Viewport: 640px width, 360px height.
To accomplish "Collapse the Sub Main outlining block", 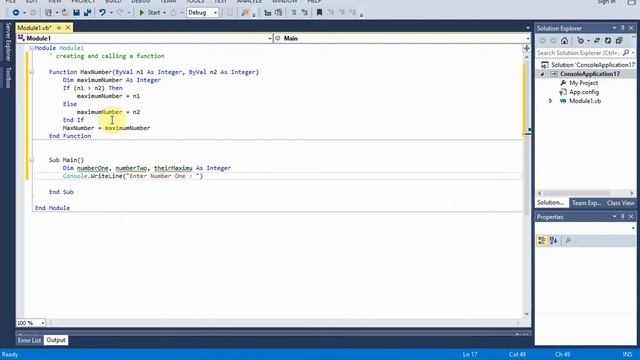I will pyautogui.click(x=31, y=160).
